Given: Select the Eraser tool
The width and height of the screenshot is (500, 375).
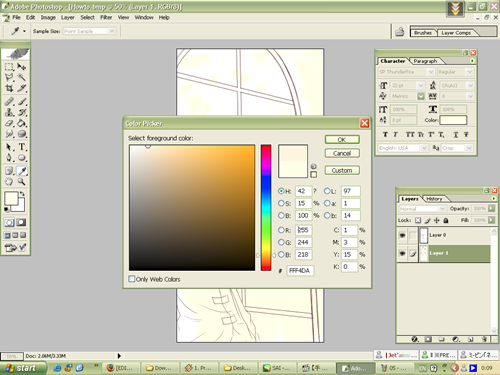Looking at the screenshot, I should 9,123.
